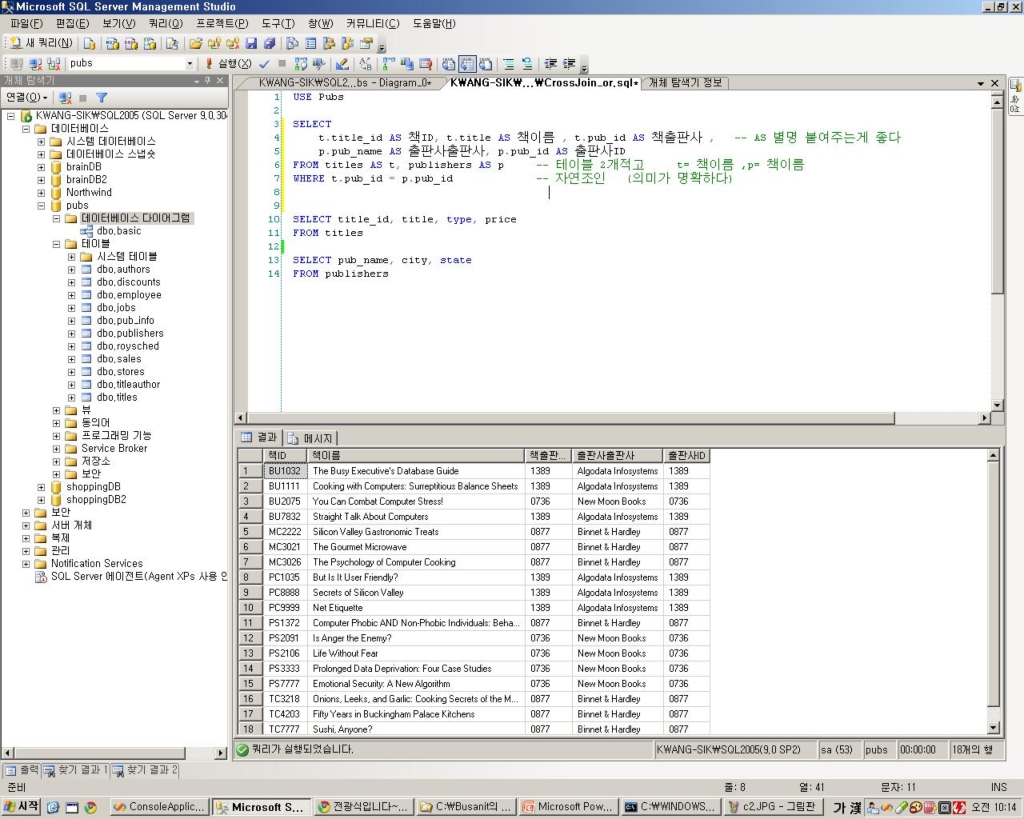Select dbo.basic diagram in the tree
Image resolution: width=1024 pixels, height=819 pixels.
pyautogui.click(x=118, y=231)
